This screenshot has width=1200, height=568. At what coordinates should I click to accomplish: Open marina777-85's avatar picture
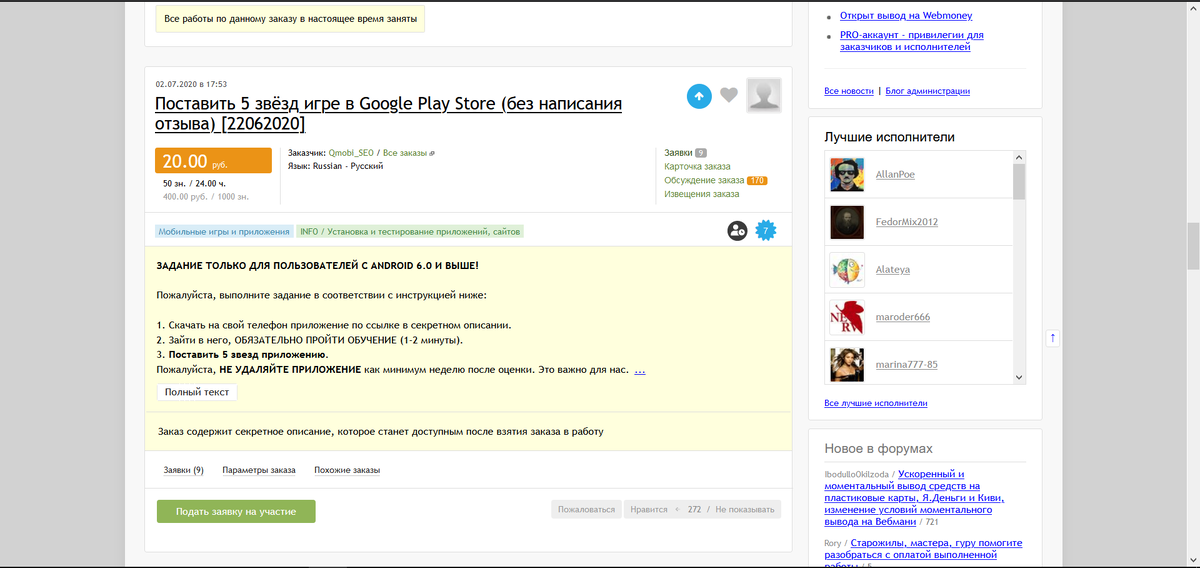tap(847, 364)
